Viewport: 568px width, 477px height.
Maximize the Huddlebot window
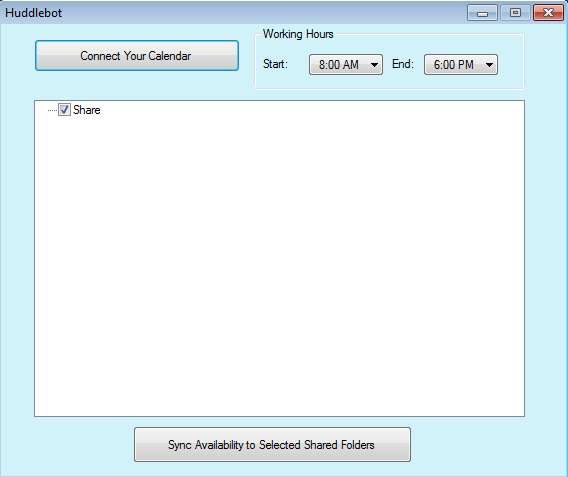(x=515, y=13)
